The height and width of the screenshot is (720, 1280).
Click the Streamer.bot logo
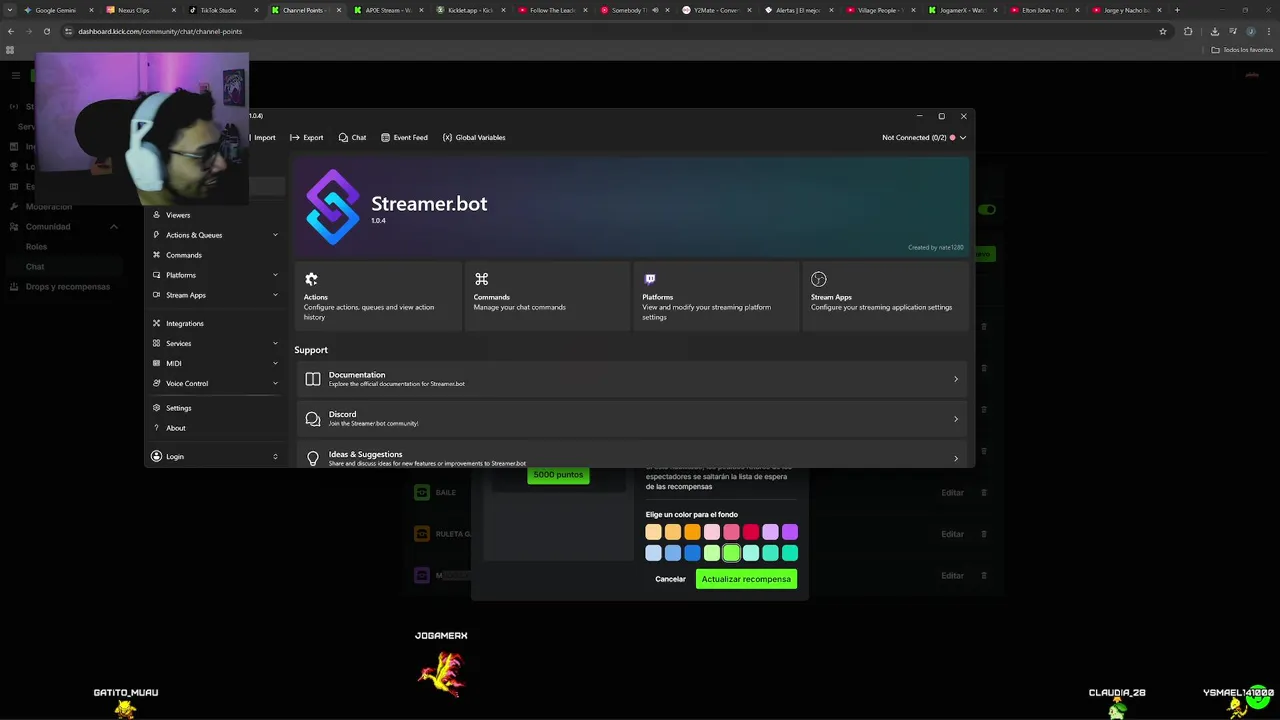pyautogui.click(x=333, y=207)
